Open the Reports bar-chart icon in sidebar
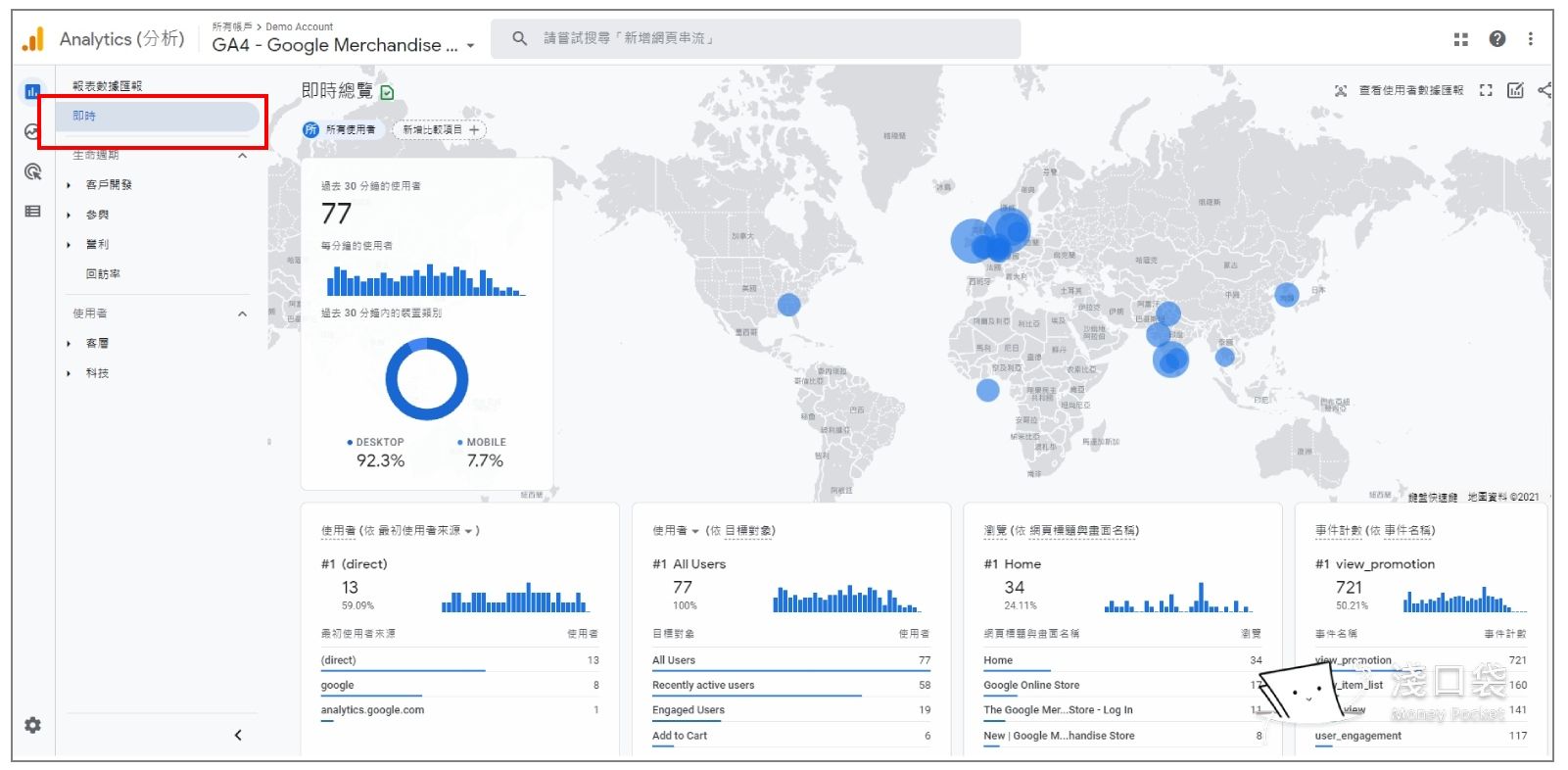 point(32,91)
